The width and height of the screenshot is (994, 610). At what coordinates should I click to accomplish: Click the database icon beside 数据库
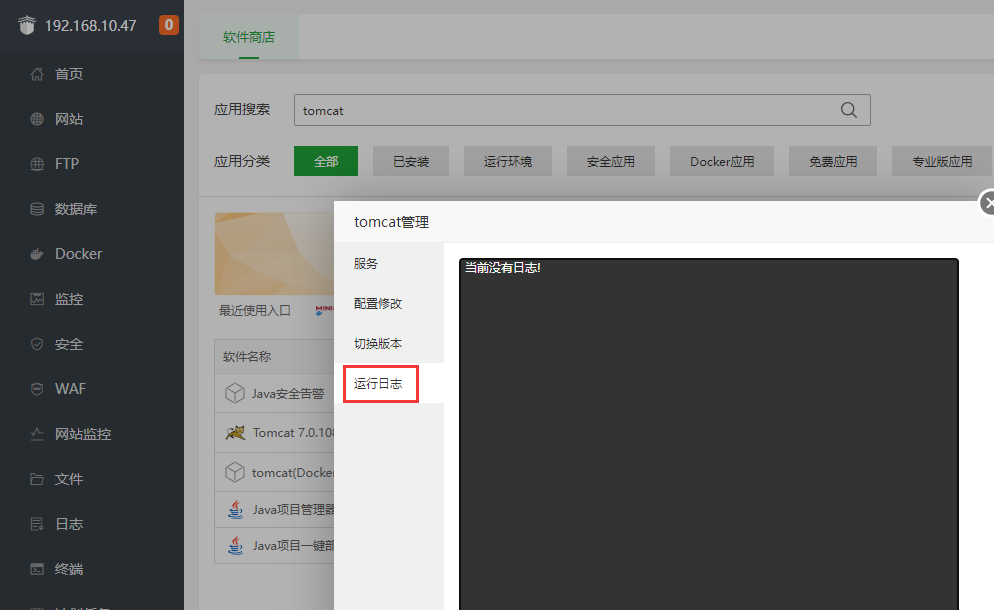[37, 209]
